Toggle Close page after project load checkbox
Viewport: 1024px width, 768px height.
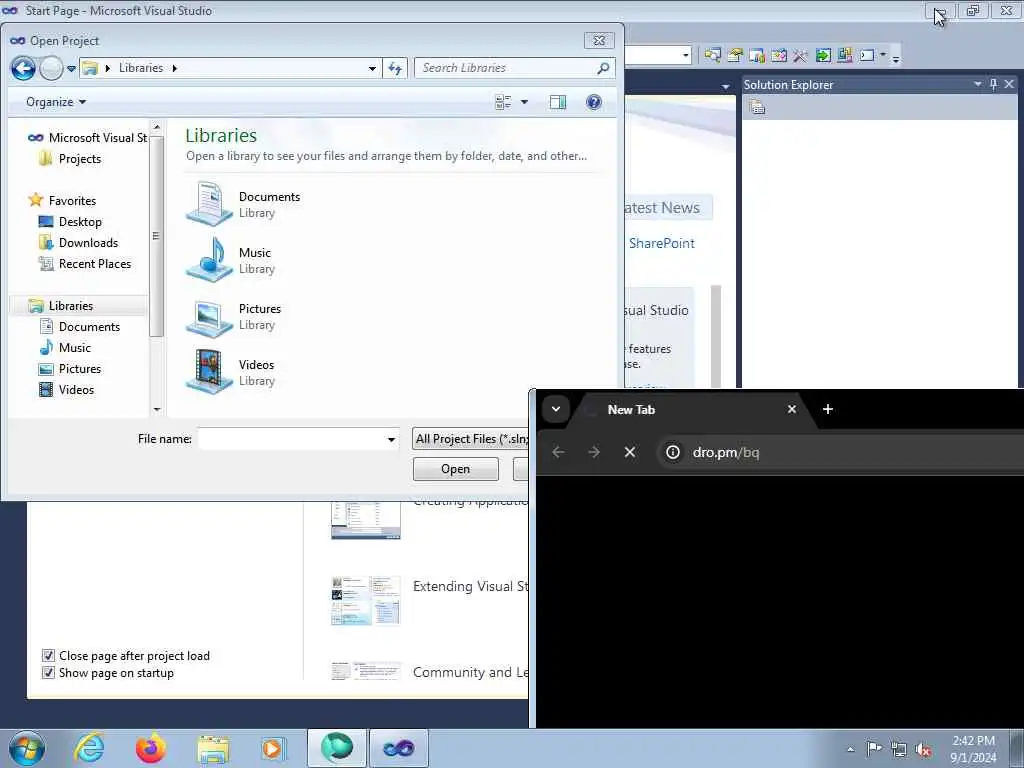[x=48, y=656]
